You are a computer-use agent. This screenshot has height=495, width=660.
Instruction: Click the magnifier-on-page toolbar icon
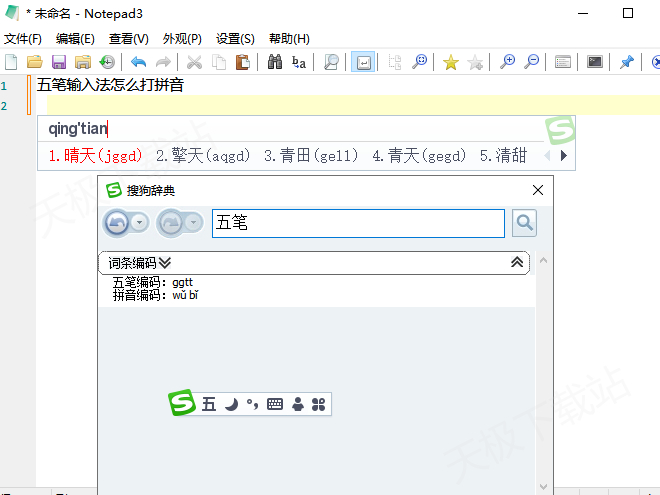[331, 62]
